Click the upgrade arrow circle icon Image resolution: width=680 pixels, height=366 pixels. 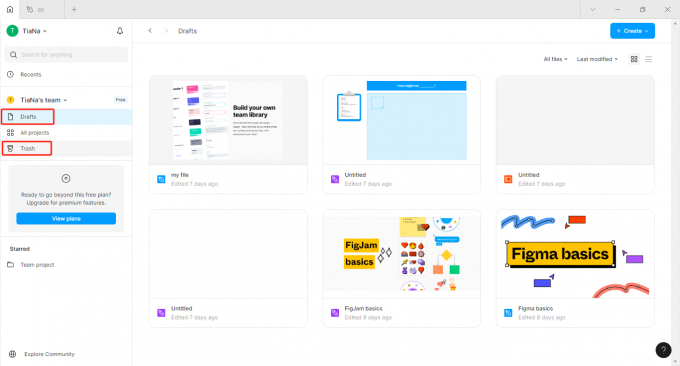point(66,178)
